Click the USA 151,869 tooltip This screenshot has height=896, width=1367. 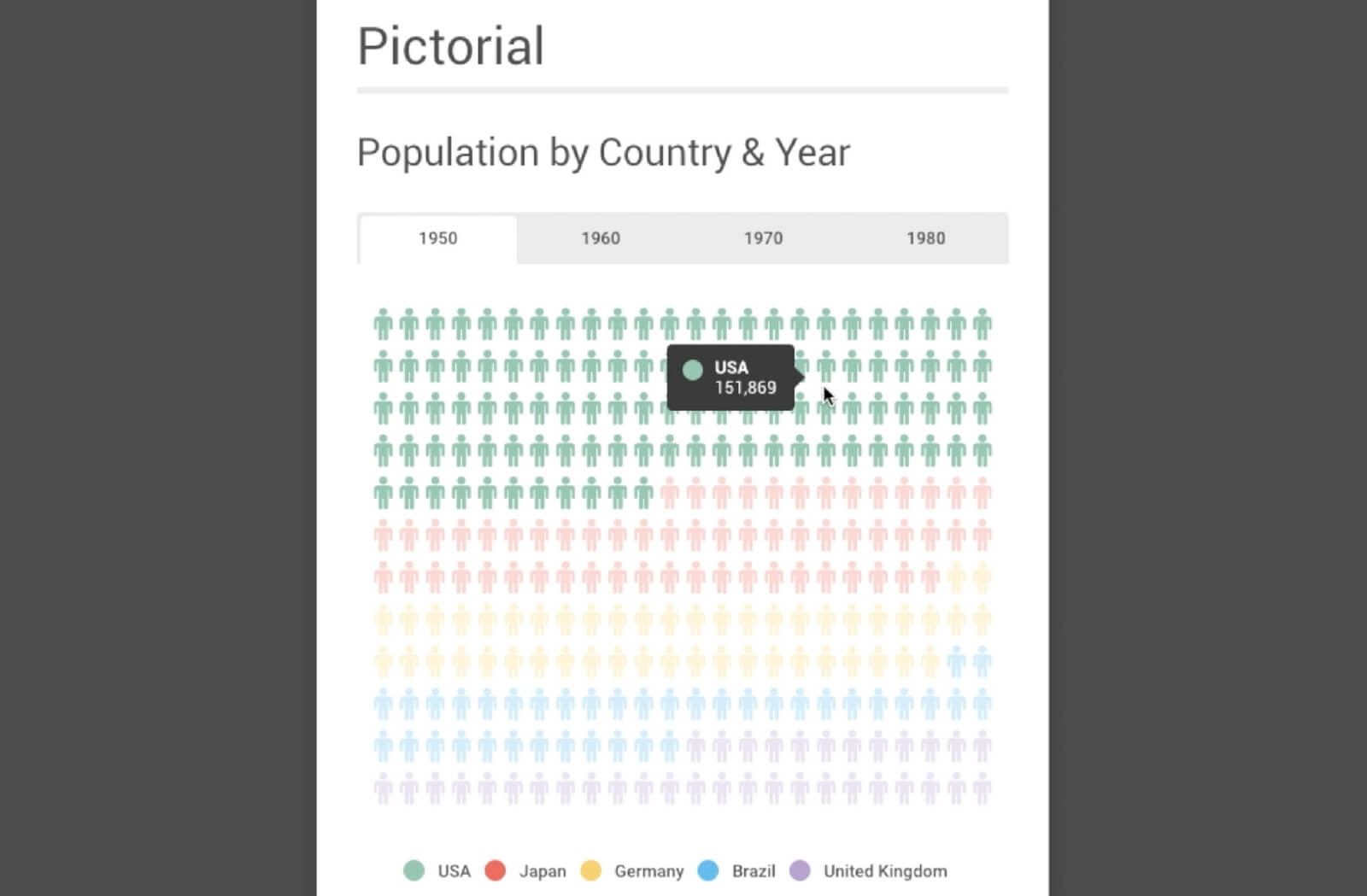click(x=730, y=378)
